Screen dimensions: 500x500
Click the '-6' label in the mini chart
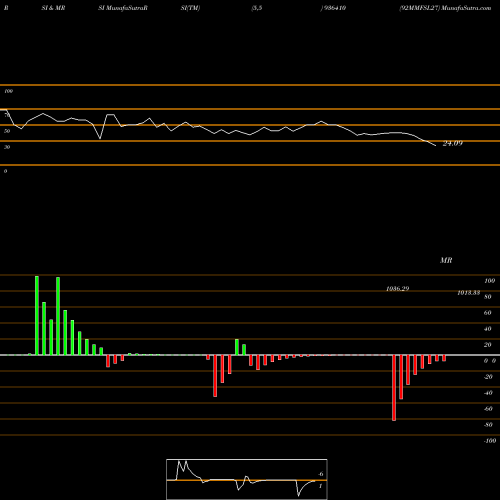320,474
